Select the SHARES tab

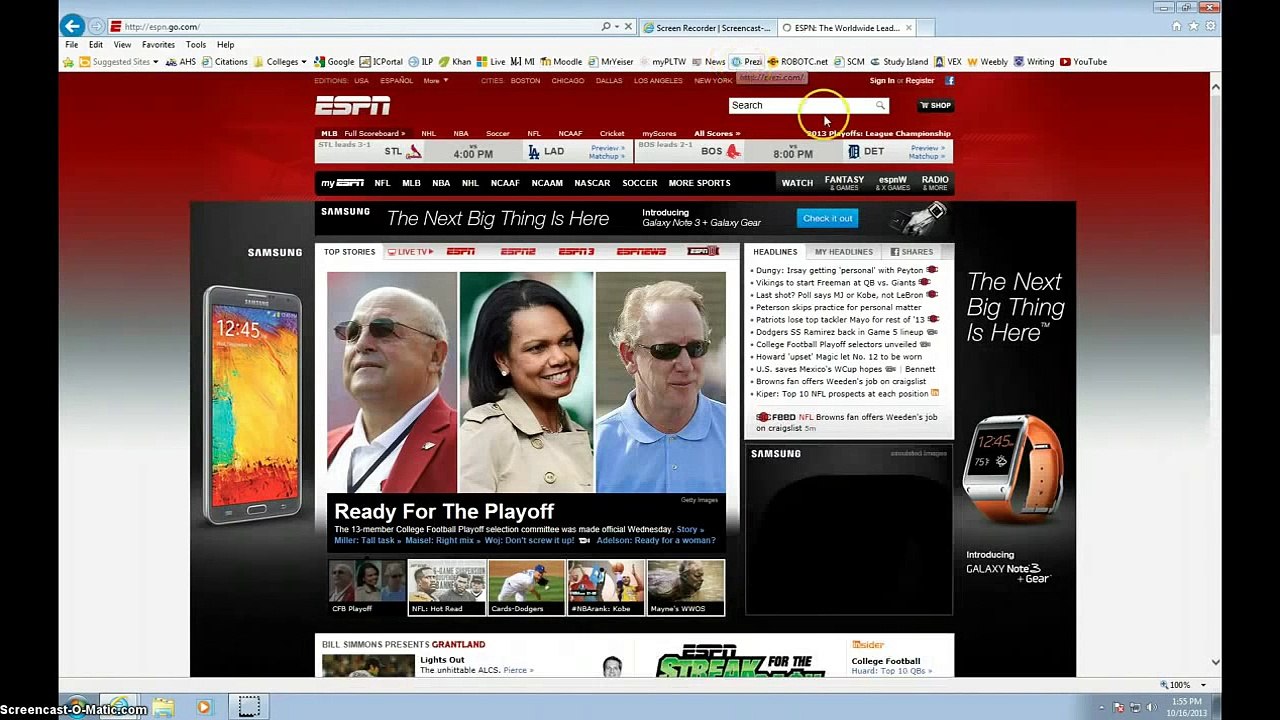(912, 252)
